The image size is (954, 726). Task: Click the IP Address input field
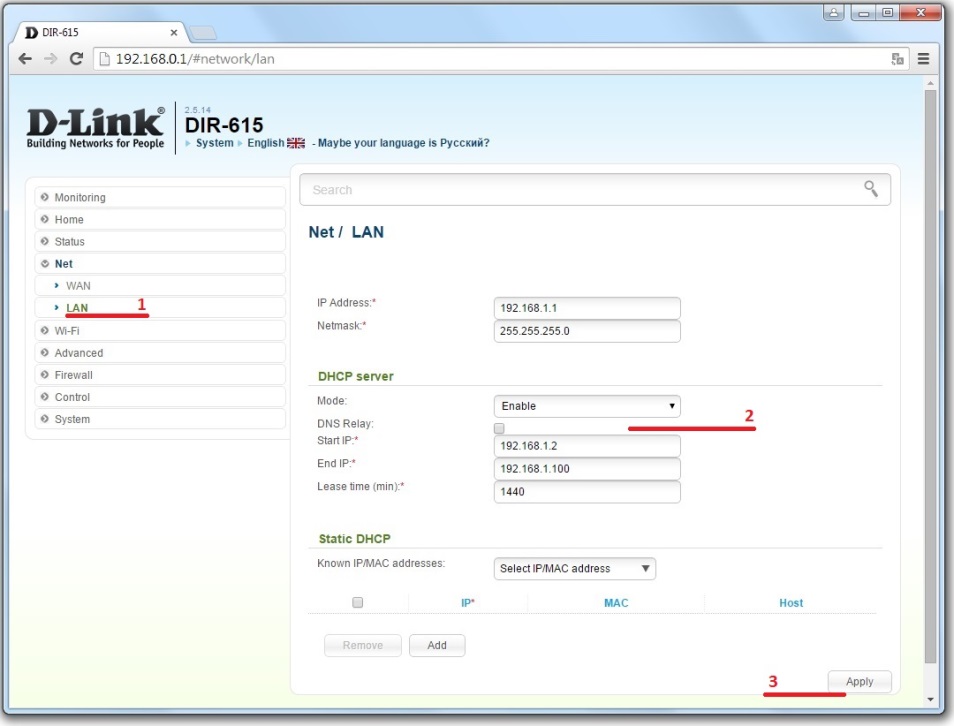tap(587, 308)
